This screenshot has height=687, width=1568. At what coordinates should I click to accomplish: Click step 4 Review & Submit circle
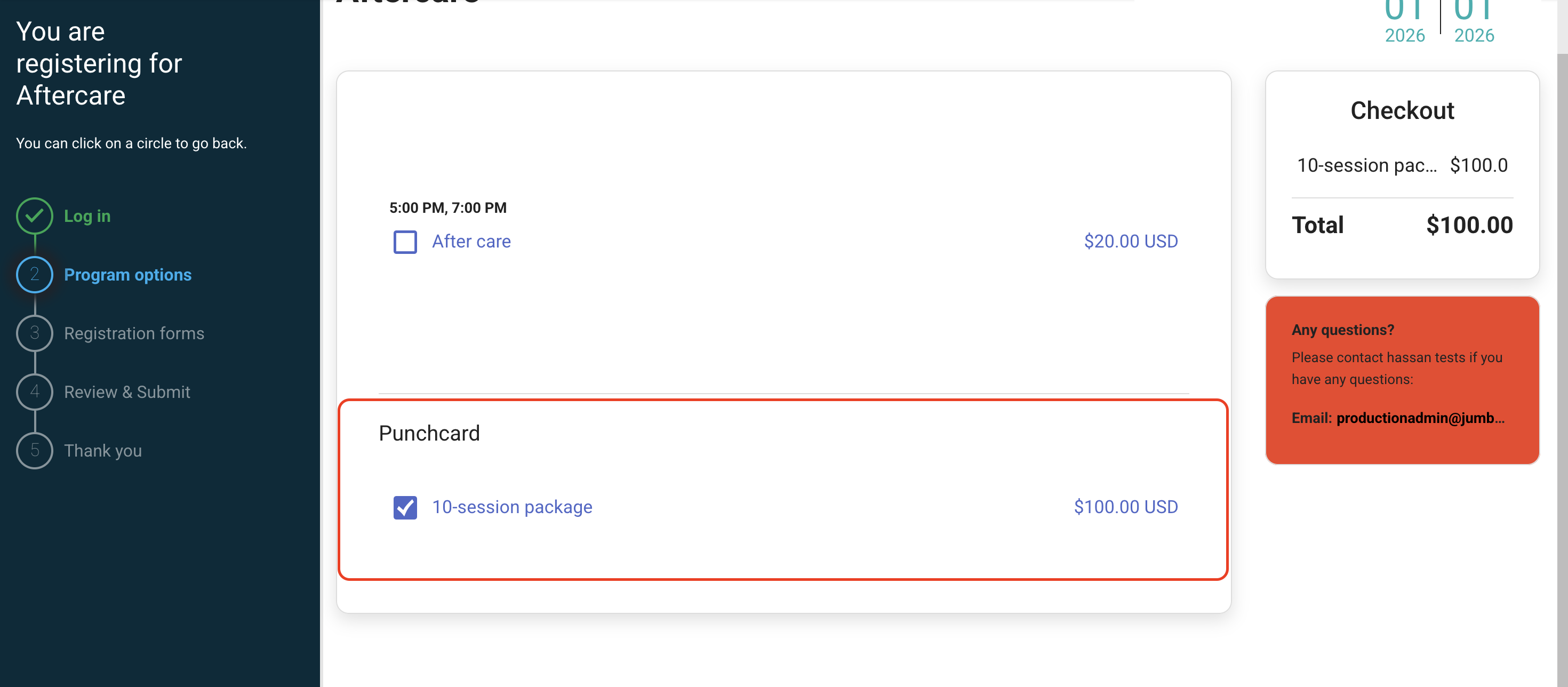click(35, 392)
